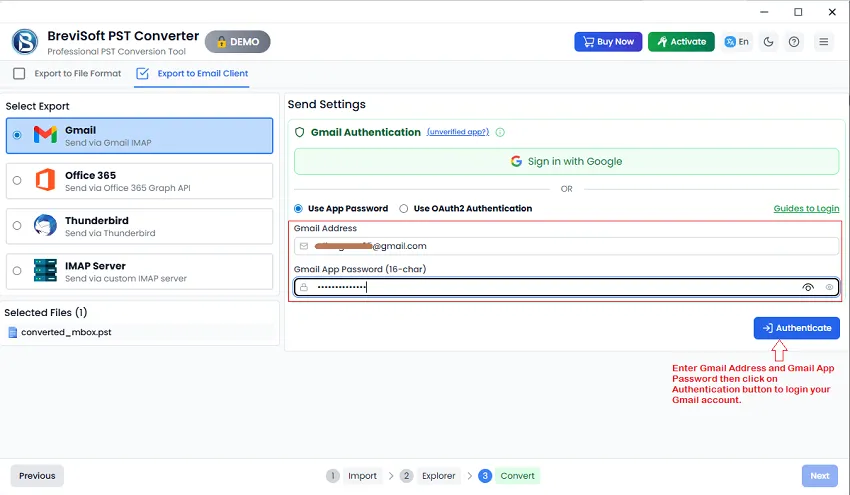Click the Gmail envelope logo icon
The image size is (850, 495).
click(45, 134)
